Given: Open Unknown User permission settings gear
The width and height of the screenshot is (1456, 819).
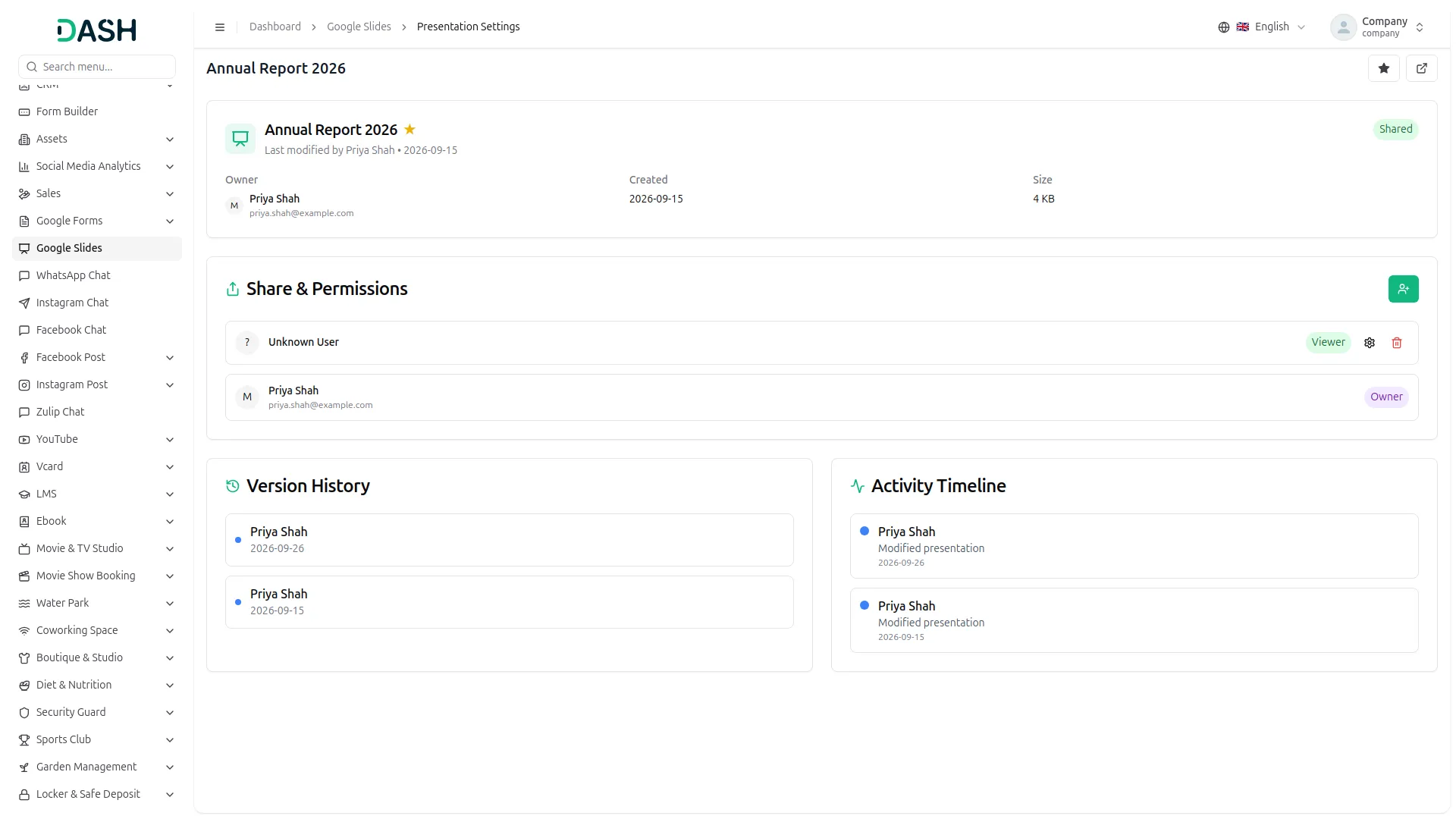Looking at the screenshot, I should (x=1370, y=343).
